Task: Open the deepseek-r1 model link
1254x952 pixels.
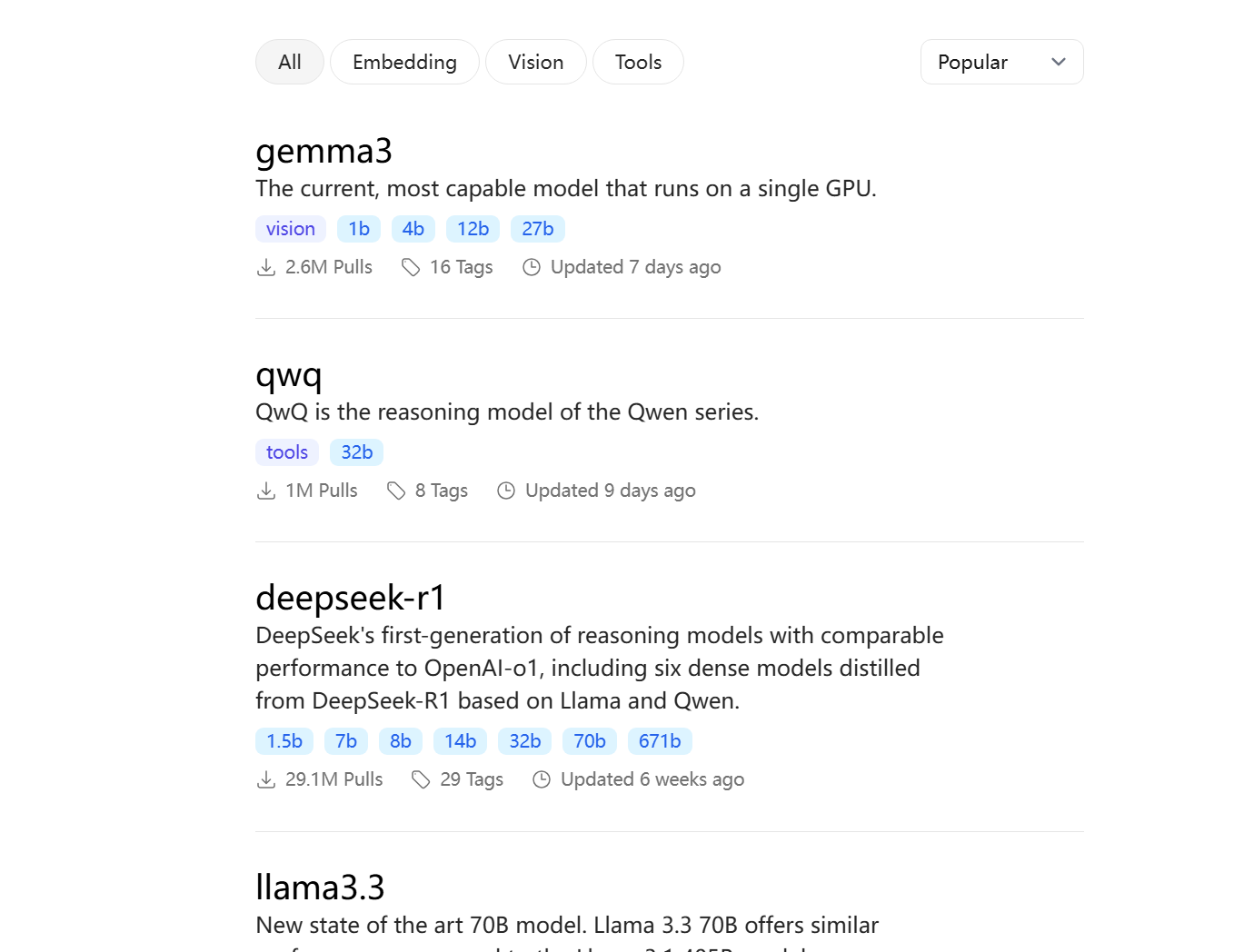Action: pos(351,598)
